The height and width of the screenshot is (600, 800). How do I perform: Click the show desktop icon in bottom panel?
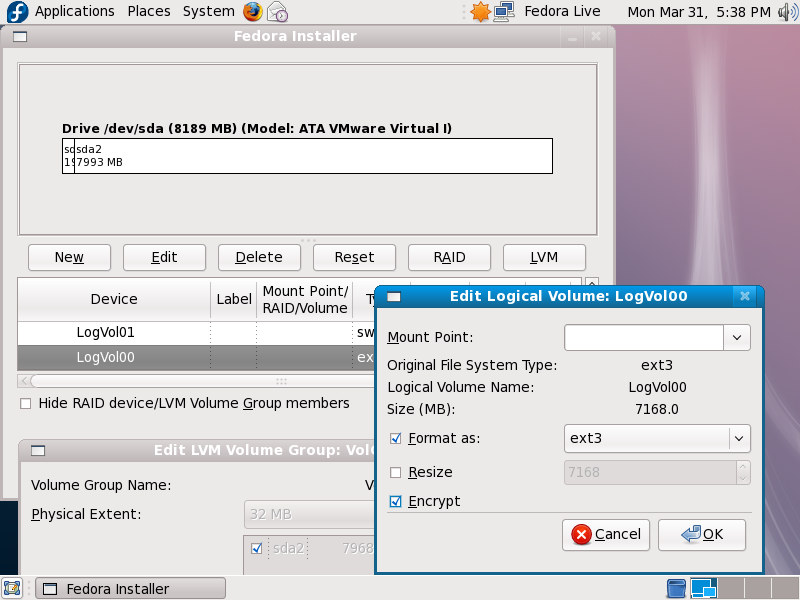coord(12,589)
